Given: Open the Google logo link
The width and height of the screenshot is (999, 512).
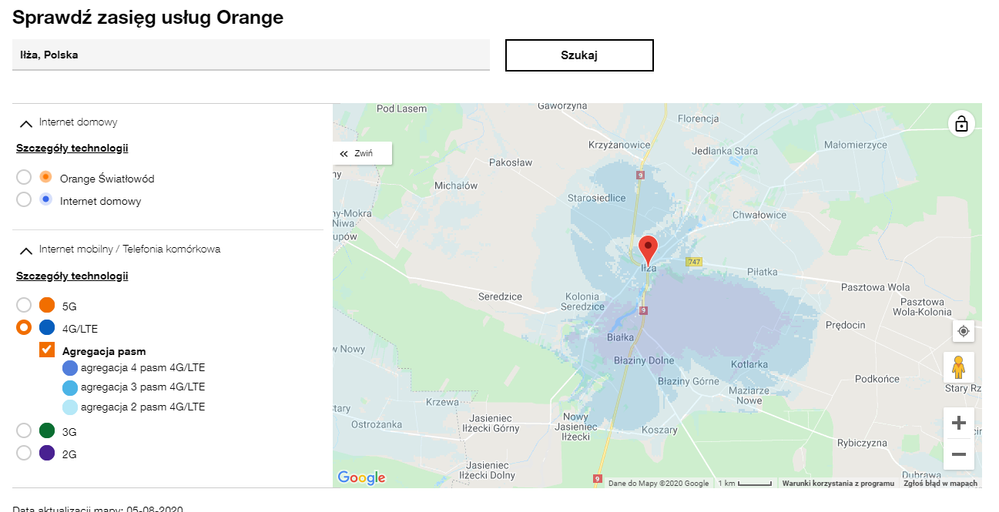Looking at the screenshot, I should [x=362, y=478].
